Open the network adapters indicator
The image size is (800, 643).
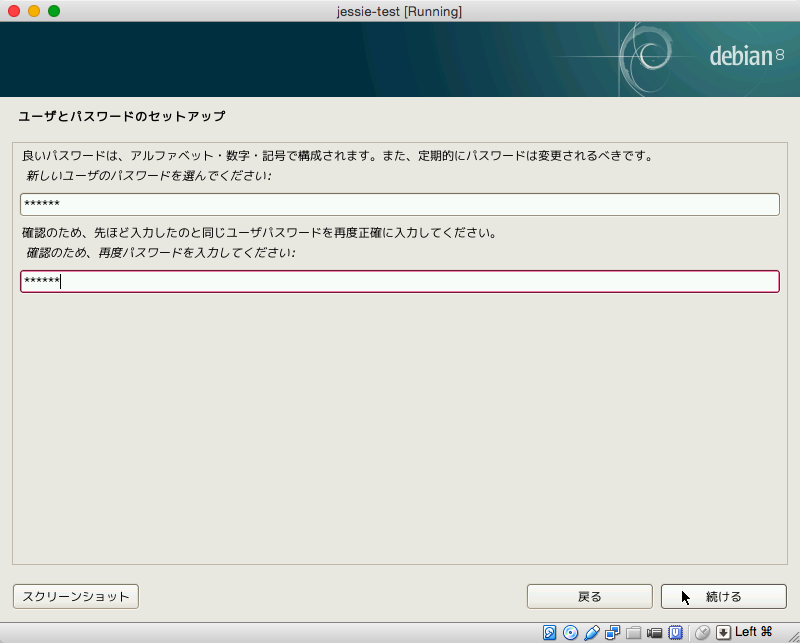pyautogui.click(x=612, y=633)
